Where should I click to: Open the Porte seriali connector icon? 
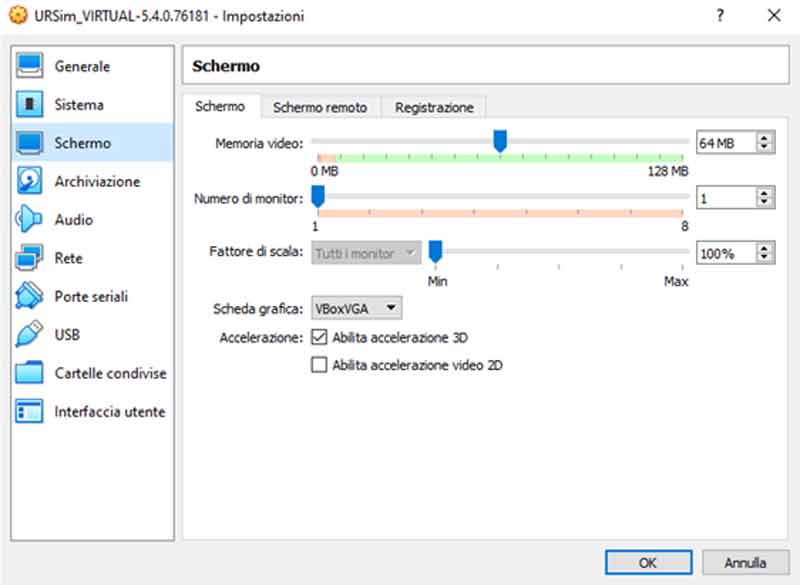(x=29, y=296)
